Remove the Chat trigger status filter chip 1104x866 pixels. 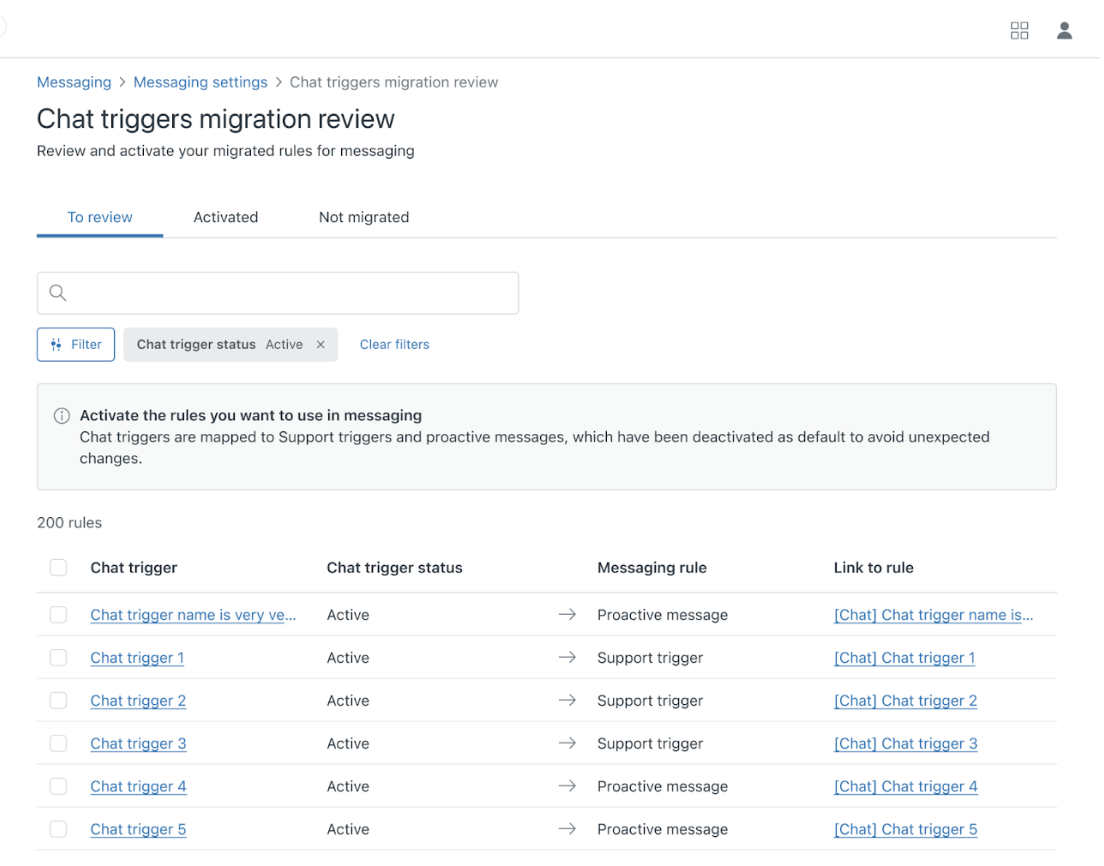[321, 345]
